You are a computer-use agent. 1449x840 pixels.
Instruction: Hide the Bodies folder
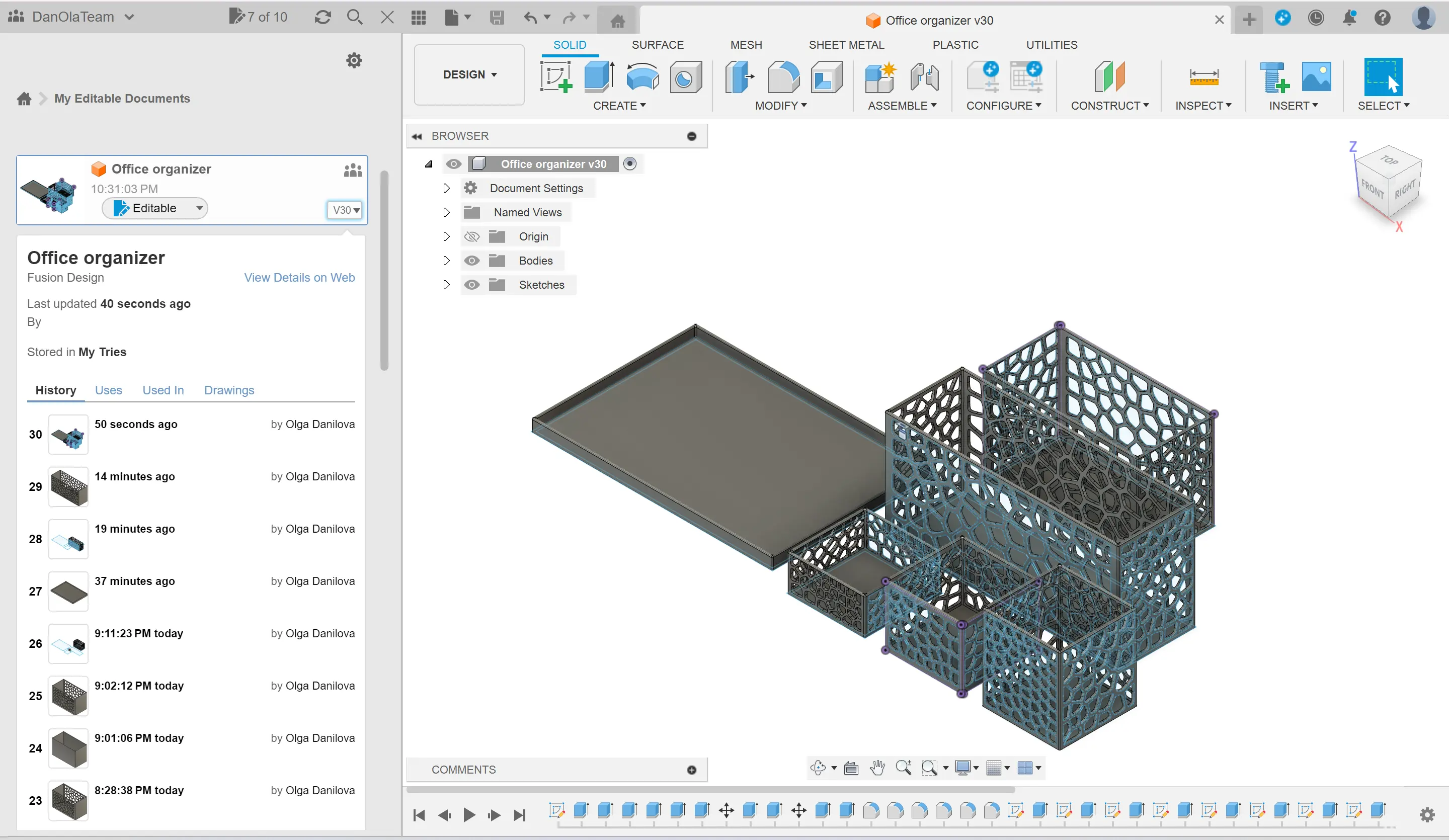click(x=471, y=261)
